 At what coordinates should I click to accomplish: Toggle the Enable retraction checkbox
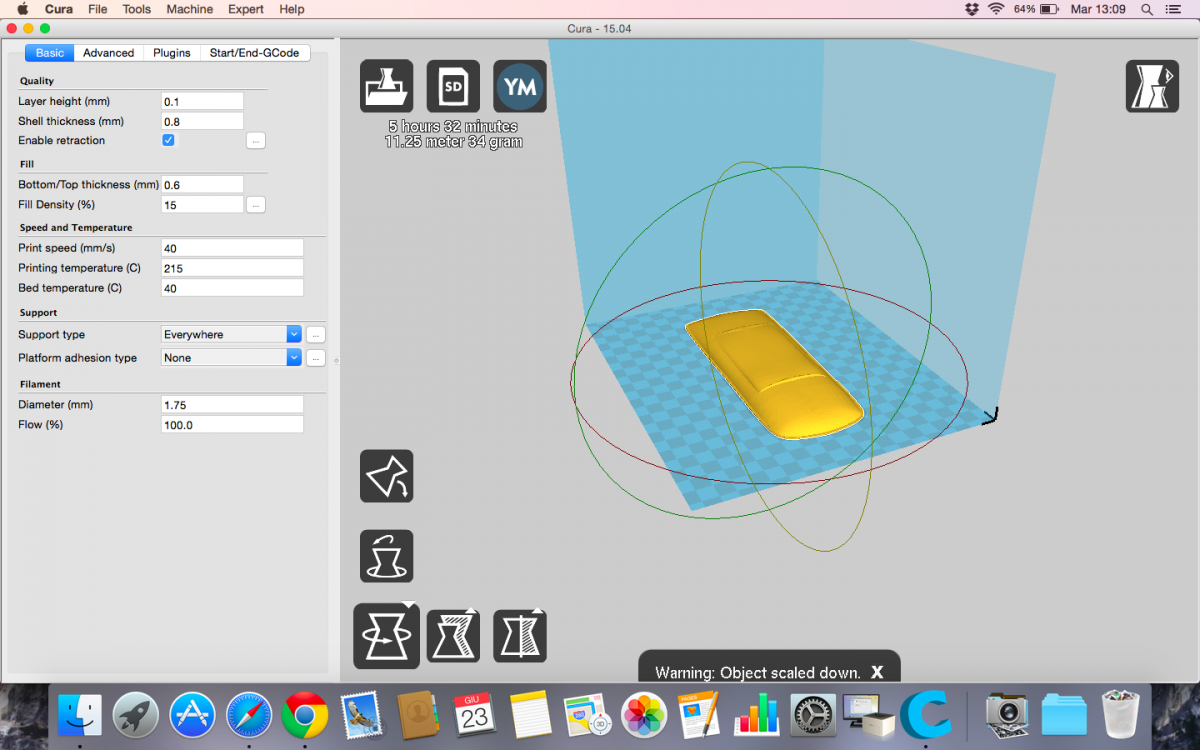(169, 140)
